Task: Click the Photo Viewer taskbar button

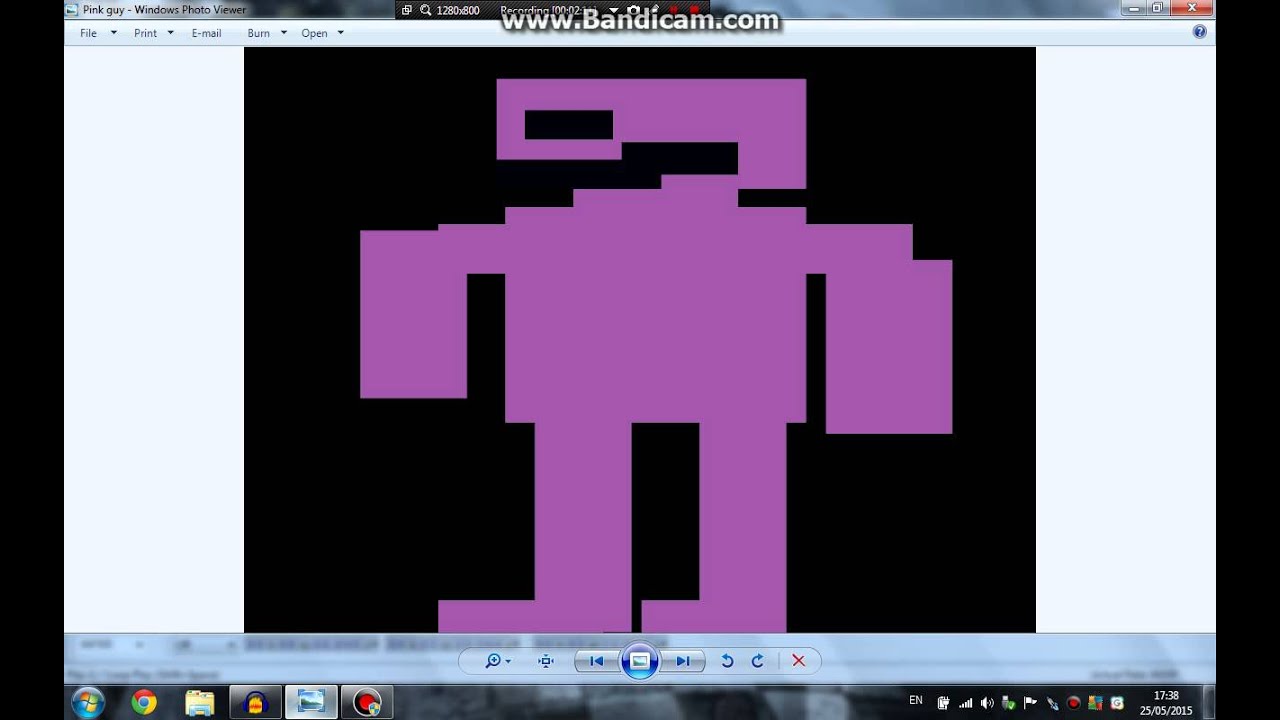Action: click(x=311, y=702)
